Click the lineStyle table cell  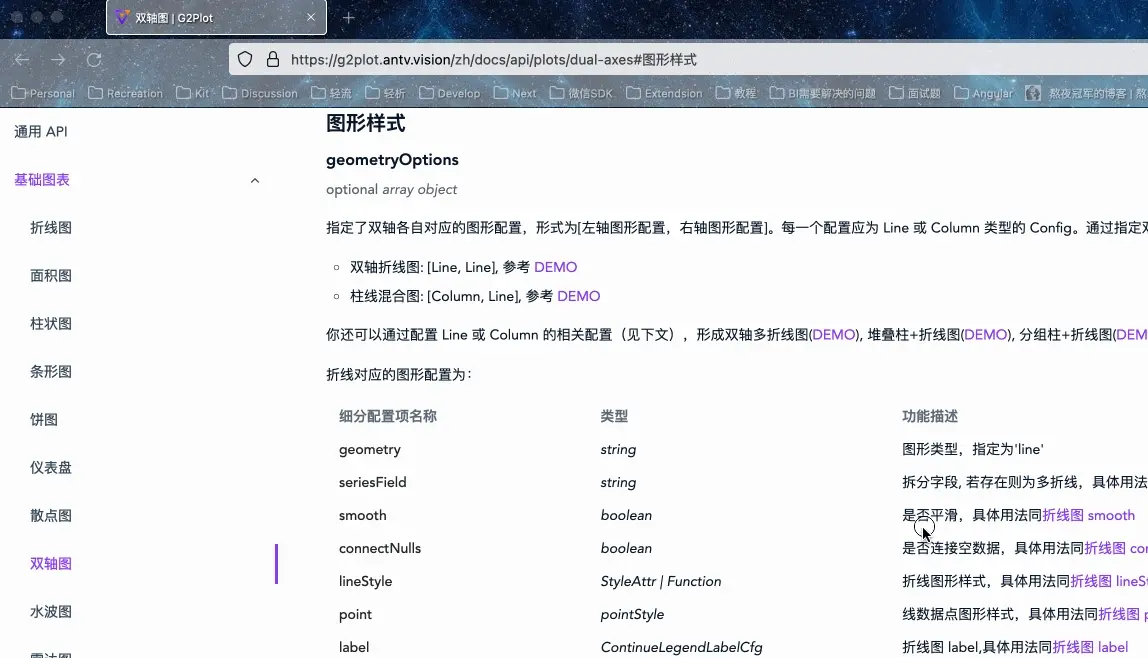[x=365, y=581]
